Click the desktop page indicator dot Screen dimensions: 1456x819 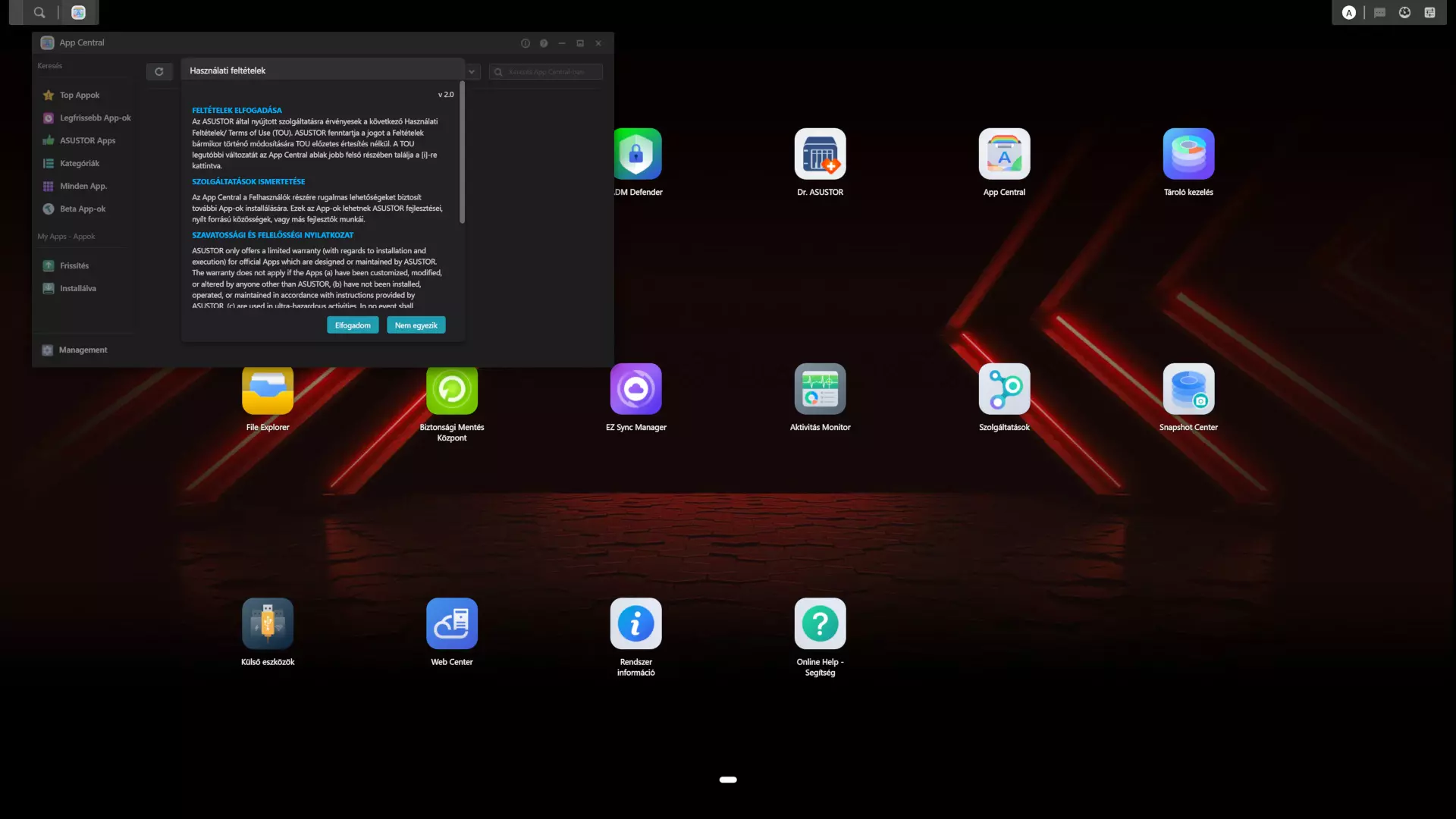click(x=728, y=780)
